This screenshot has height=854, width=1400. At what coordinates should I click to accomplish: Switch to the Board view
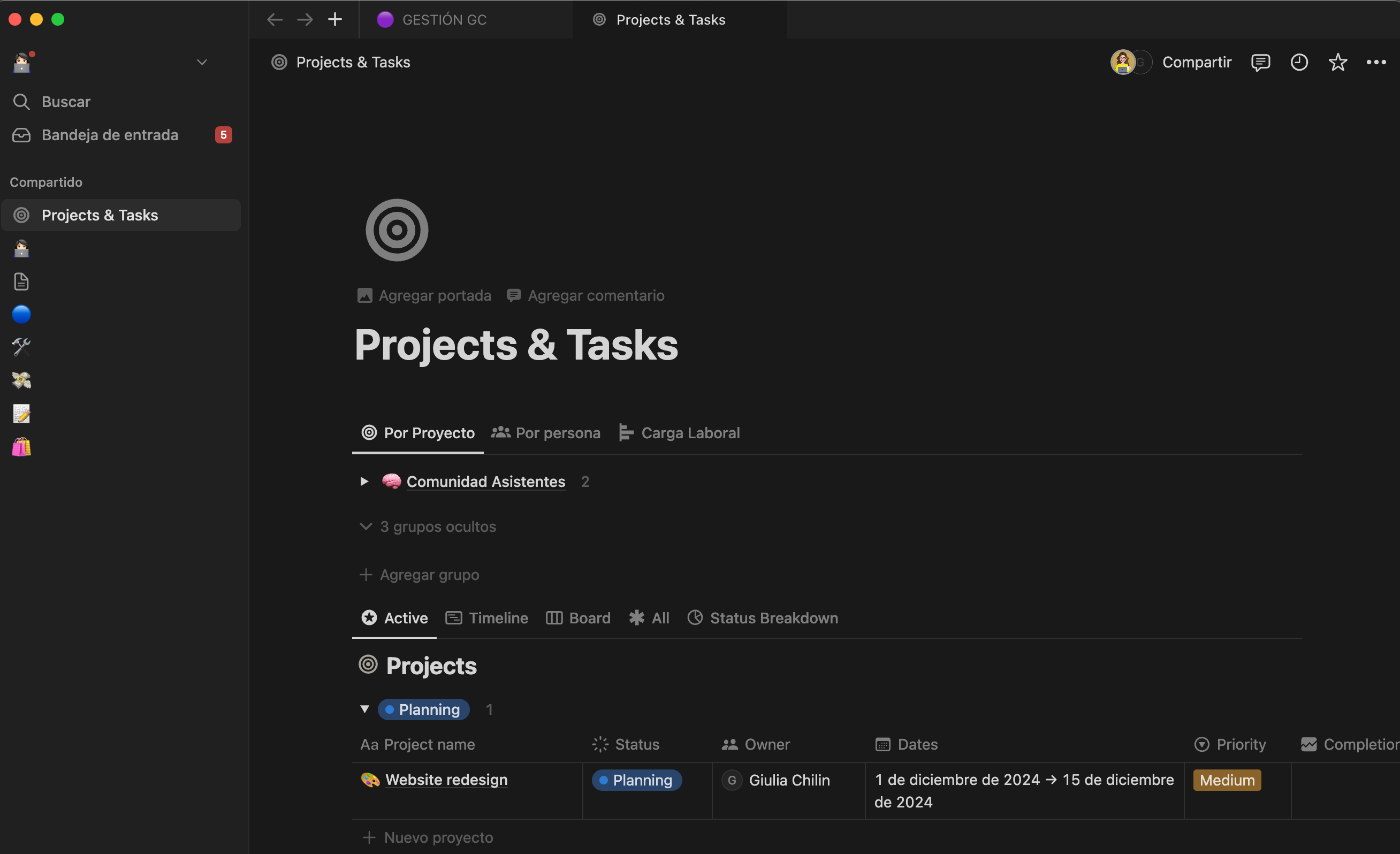pyautogui.click(x=579, y=617)
